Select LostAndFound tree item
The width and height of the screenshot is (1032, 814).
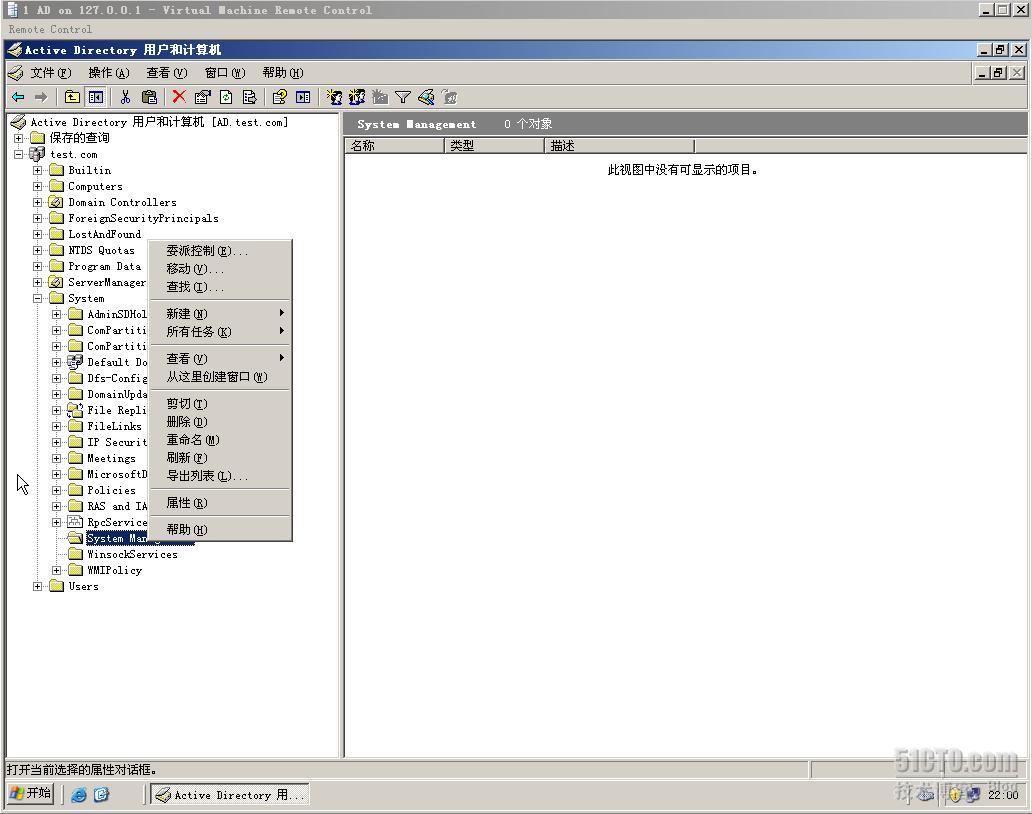click(105, 234)
